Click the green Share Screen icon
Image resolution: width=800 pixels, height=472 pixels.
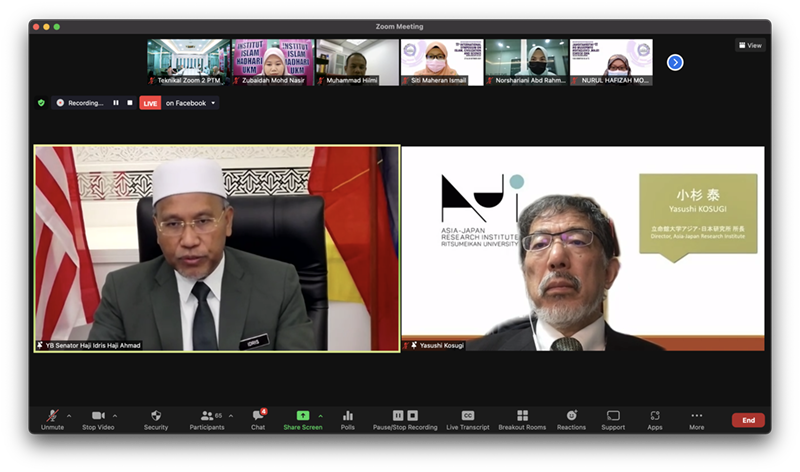[x=303, y=416]
